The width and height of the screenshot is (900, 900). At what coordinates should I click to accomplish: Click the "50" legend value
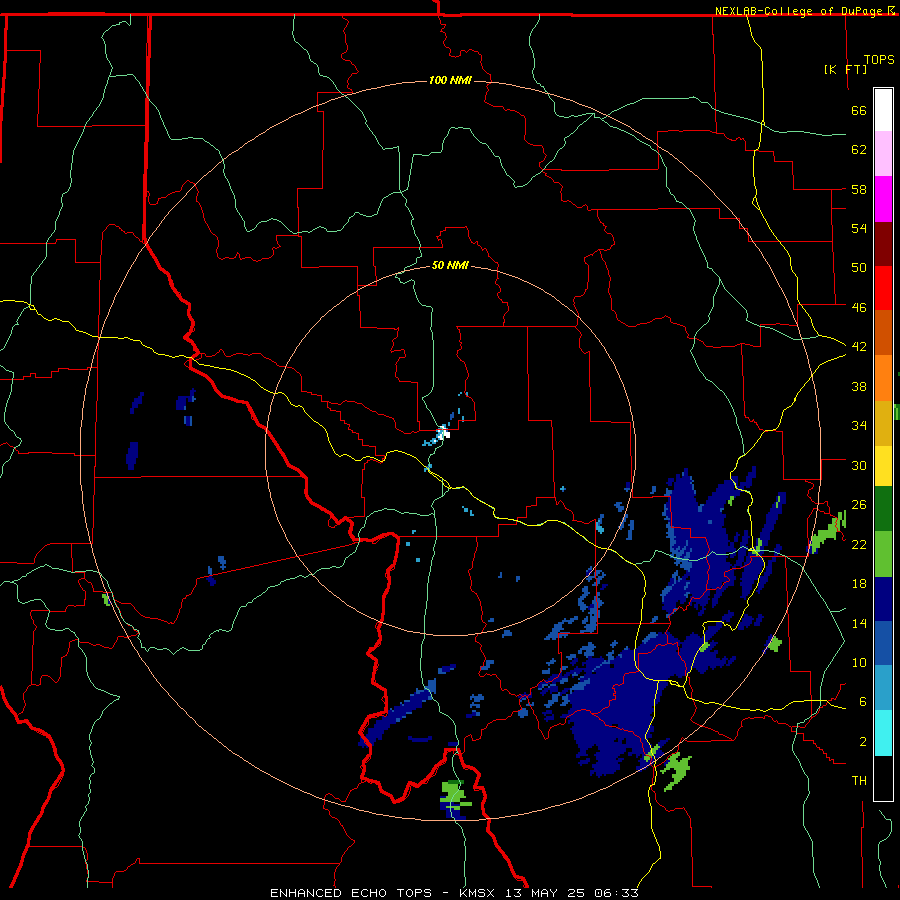859,268
